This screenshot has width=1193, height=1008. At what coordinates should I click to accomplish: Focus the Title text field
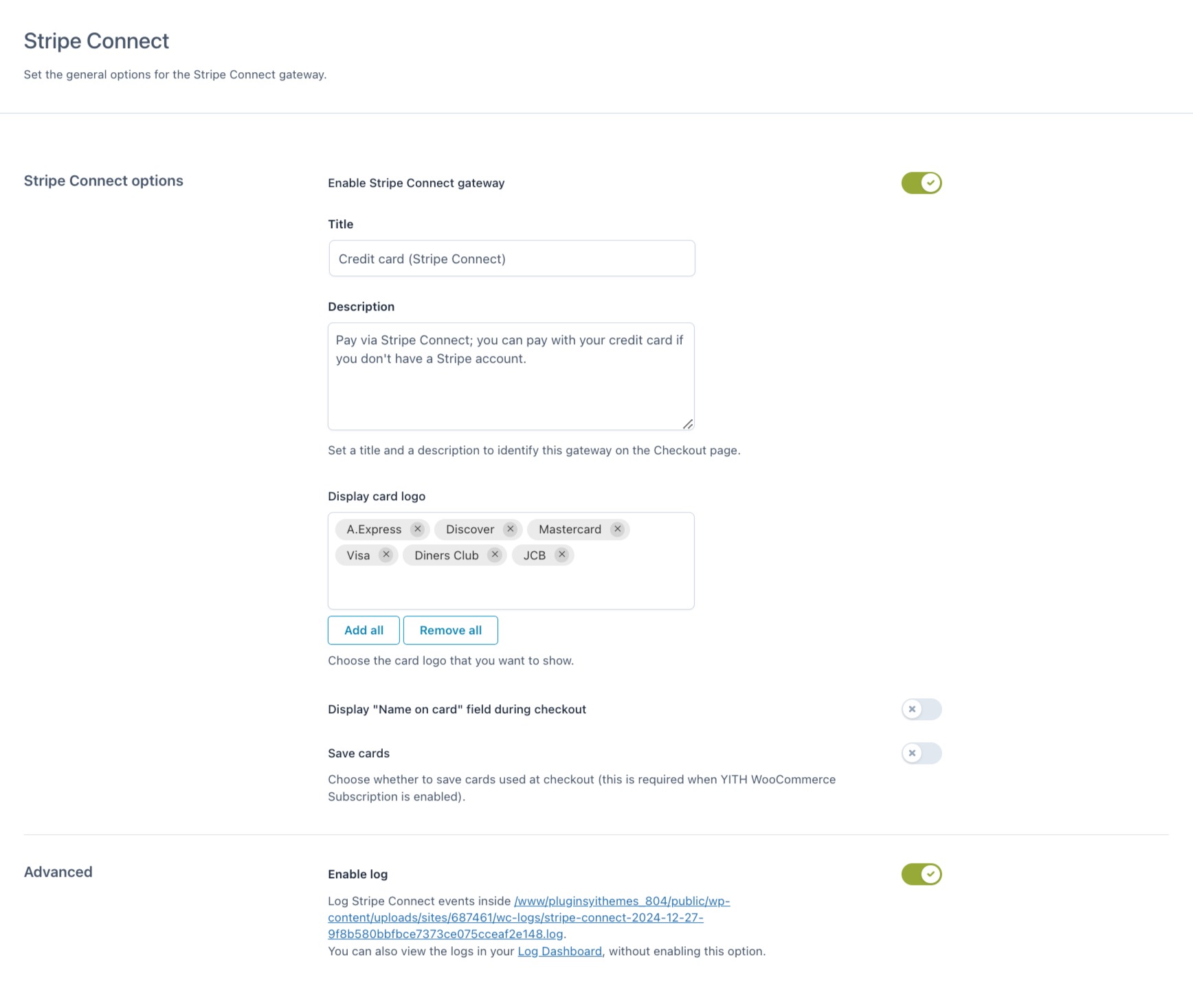[x=511, y=258]
